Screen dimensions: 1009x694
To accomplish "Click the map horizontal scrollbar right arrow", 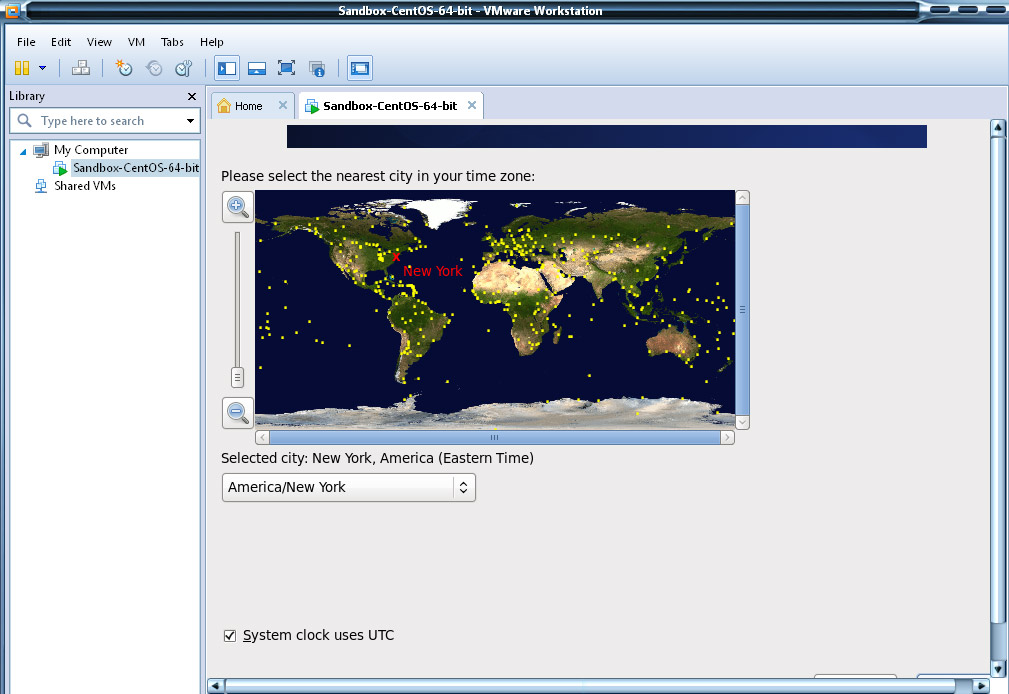I will [x=727, y=438].
